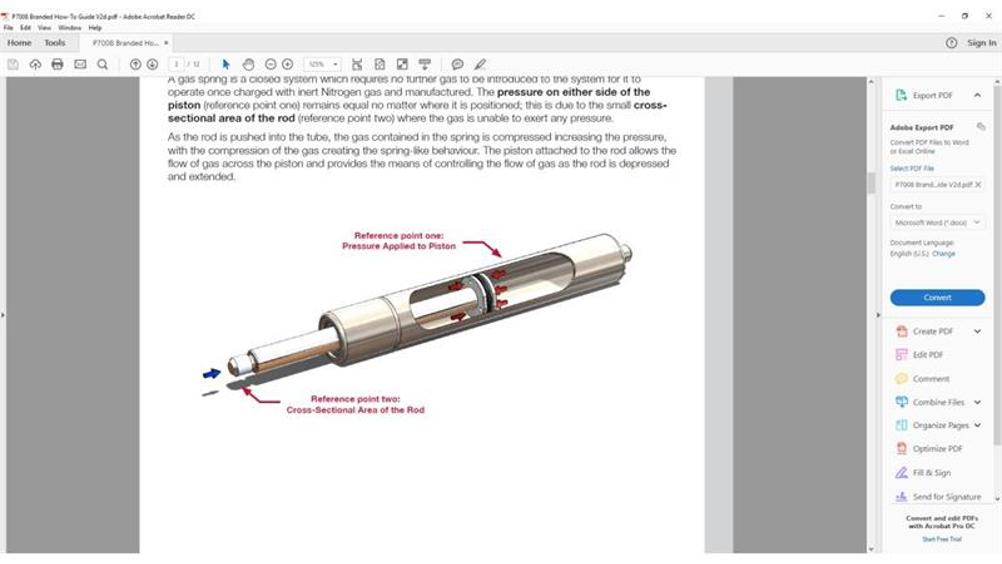Image resolution: width=1002 pixels, height=564 pixels.
Task: Click the upload to cloud icon
Action: tap(35, 65)
